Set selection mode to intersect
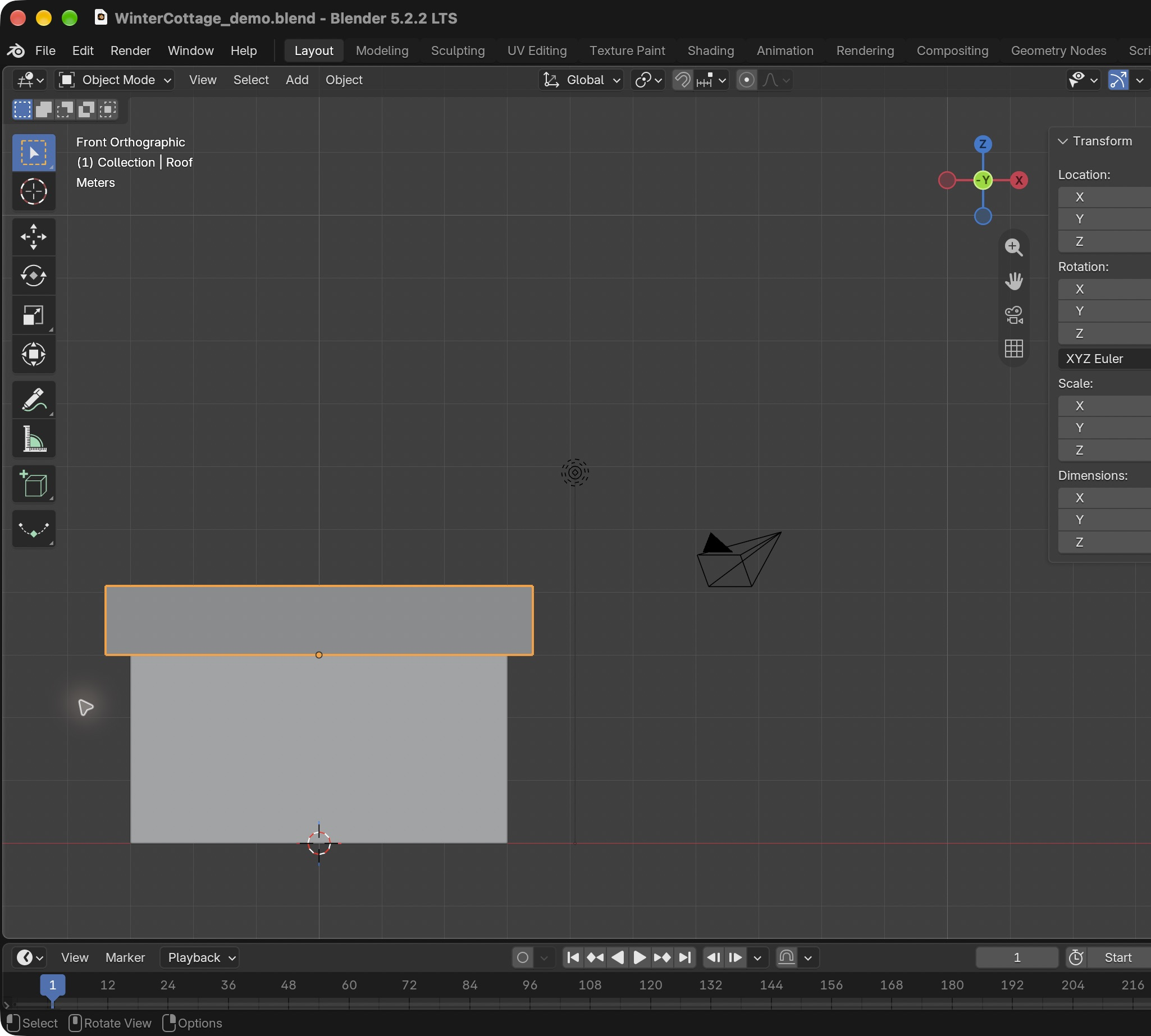This screenshot has height=1036, width=1151. 108,109
